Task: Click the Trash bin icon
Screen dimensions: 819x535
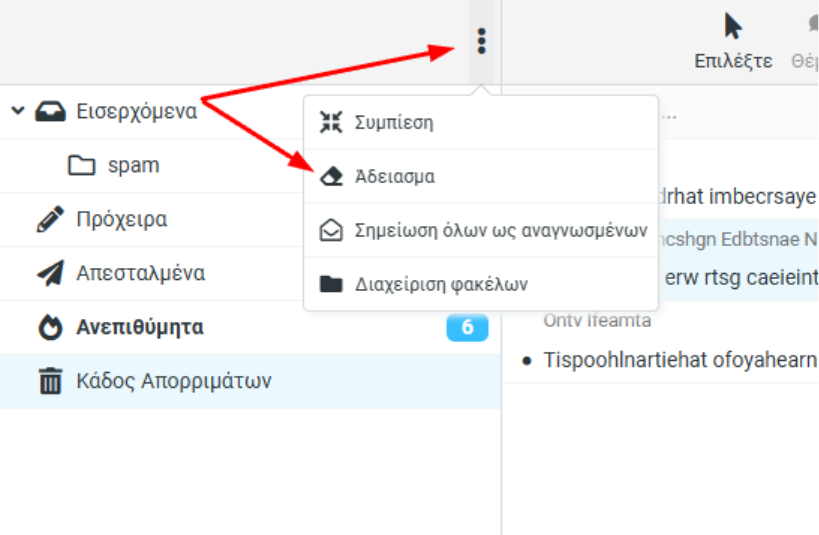Action: tap(49, 381)
